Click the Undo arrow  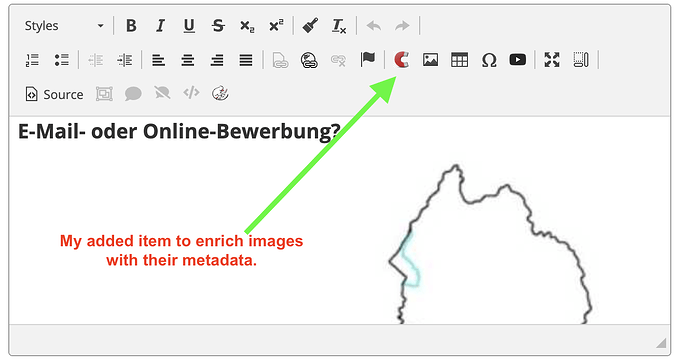pos(374,26)
